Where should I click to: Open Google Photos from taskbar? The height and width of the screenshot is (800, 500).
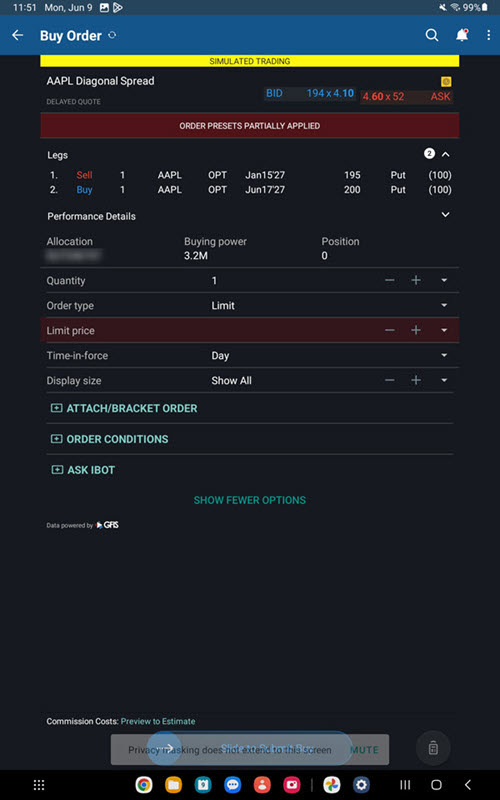point(332,785)
